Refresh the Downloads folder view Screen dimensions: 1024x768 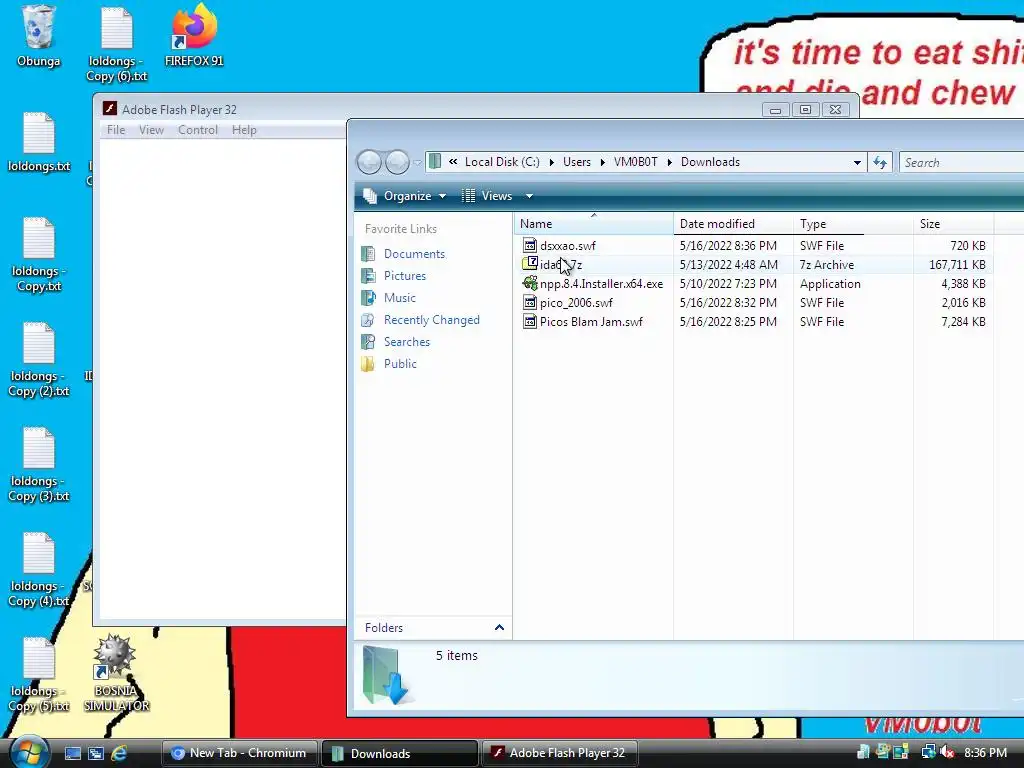(880, 163)
